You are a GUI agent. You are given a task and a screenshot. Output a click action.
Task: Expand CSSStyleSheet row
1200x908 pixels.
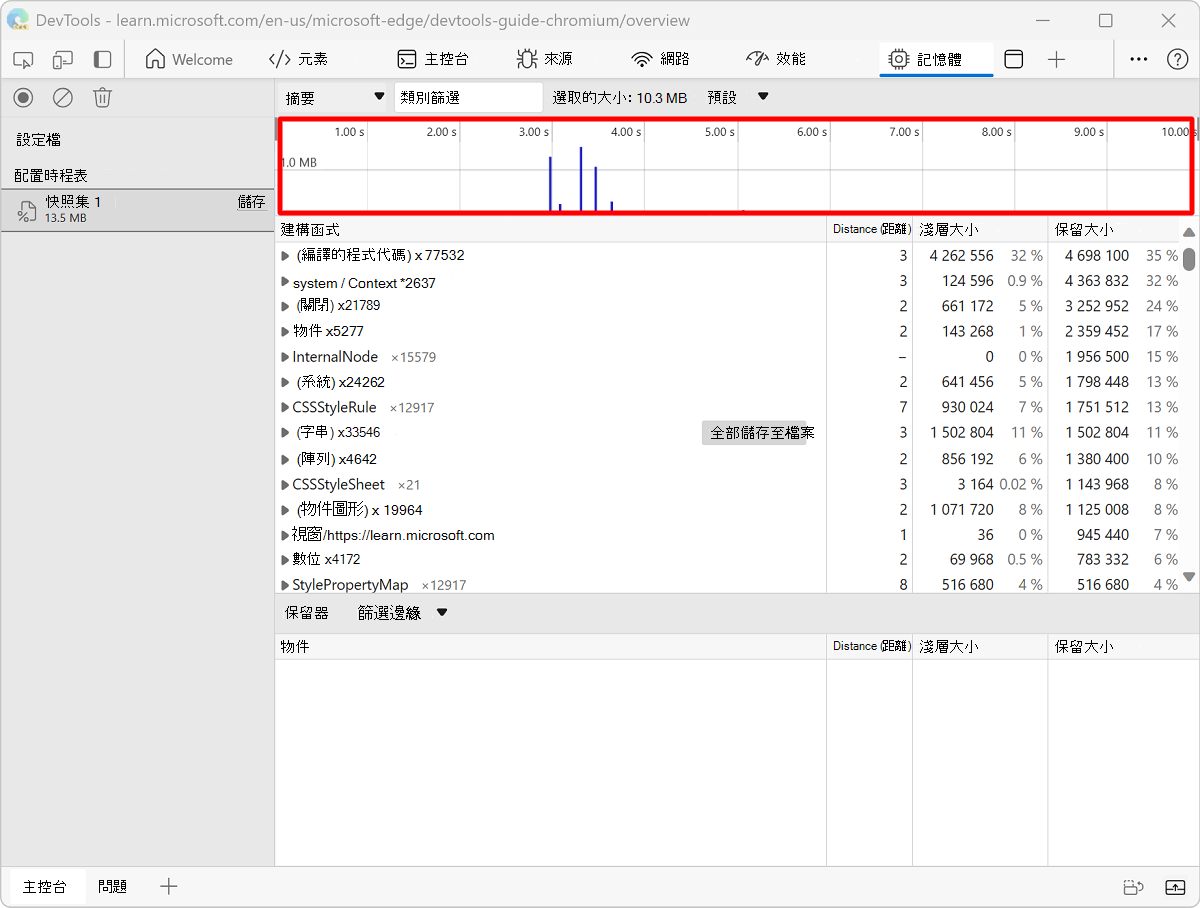click(285, 485)
